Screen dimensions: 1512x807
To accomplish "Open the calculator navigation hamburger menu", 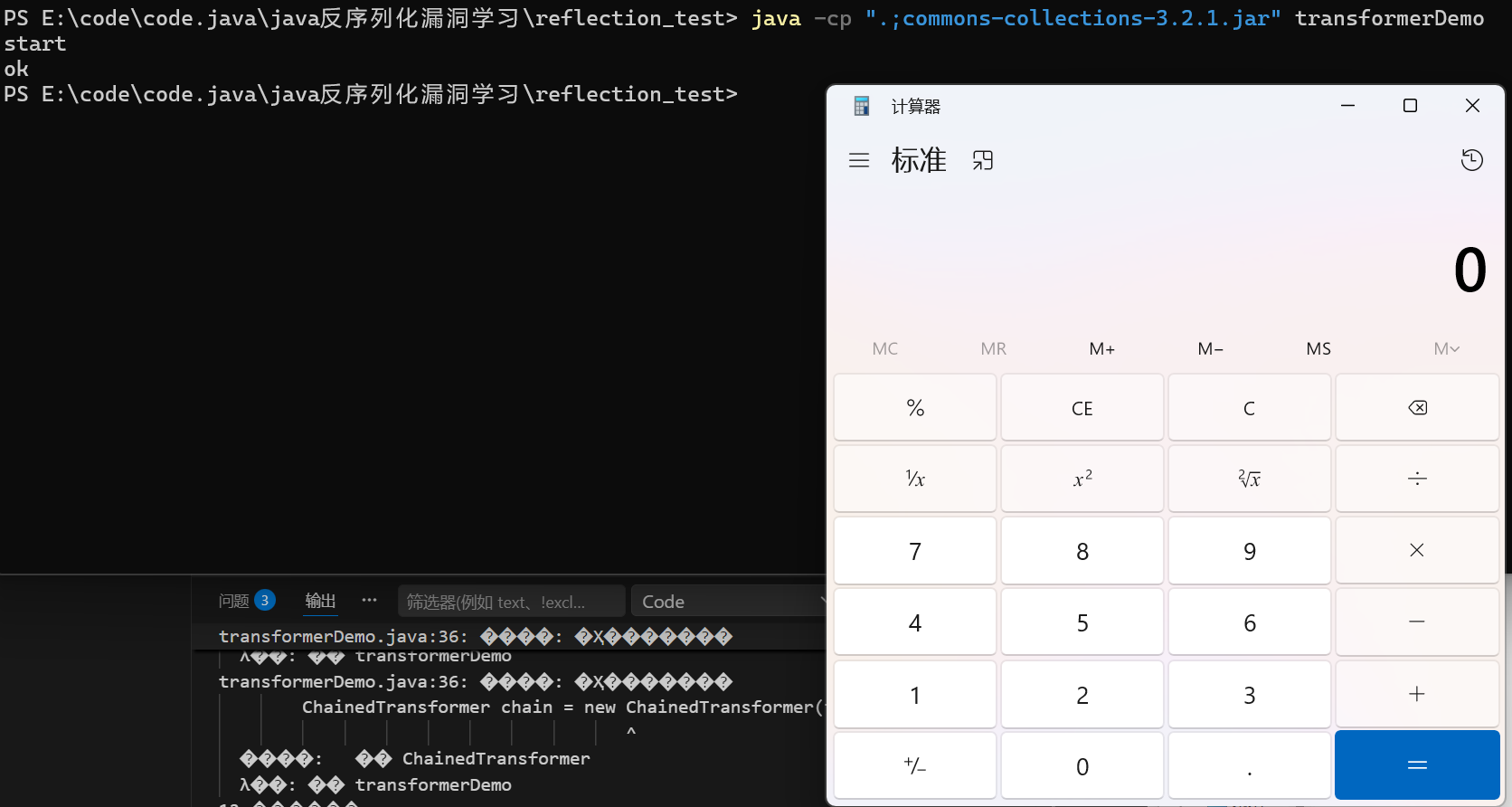I will [859, 160].
